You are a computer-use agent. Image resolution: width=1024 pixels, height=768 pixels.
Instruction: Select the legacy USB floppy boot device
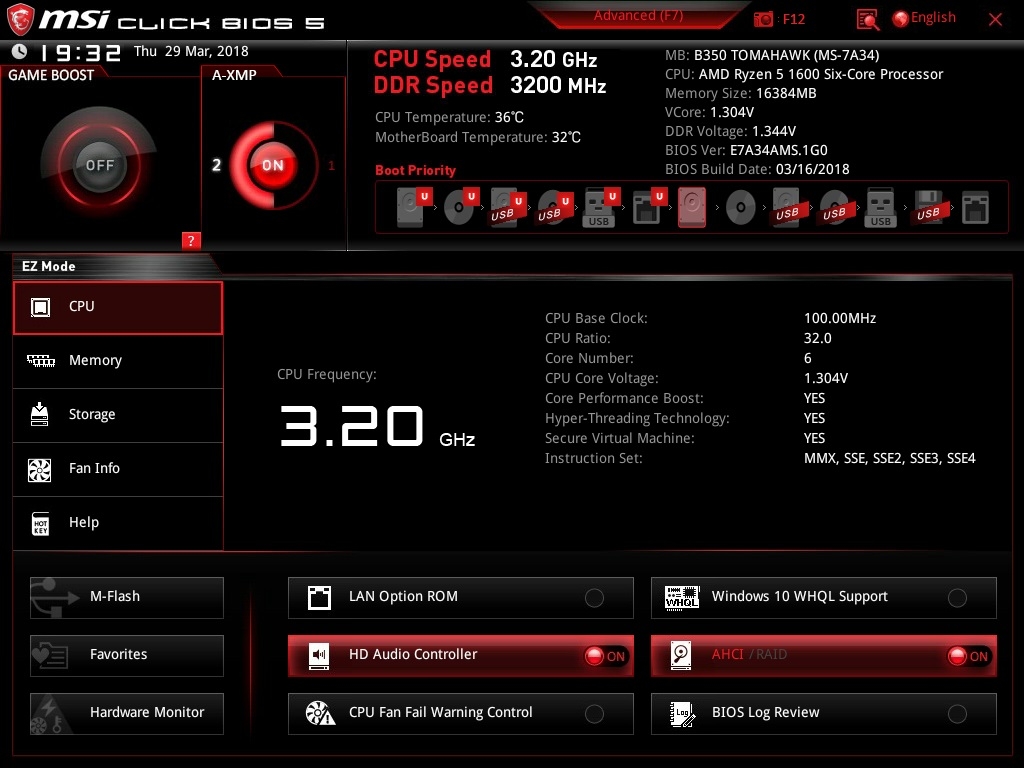tap(928, 208)
